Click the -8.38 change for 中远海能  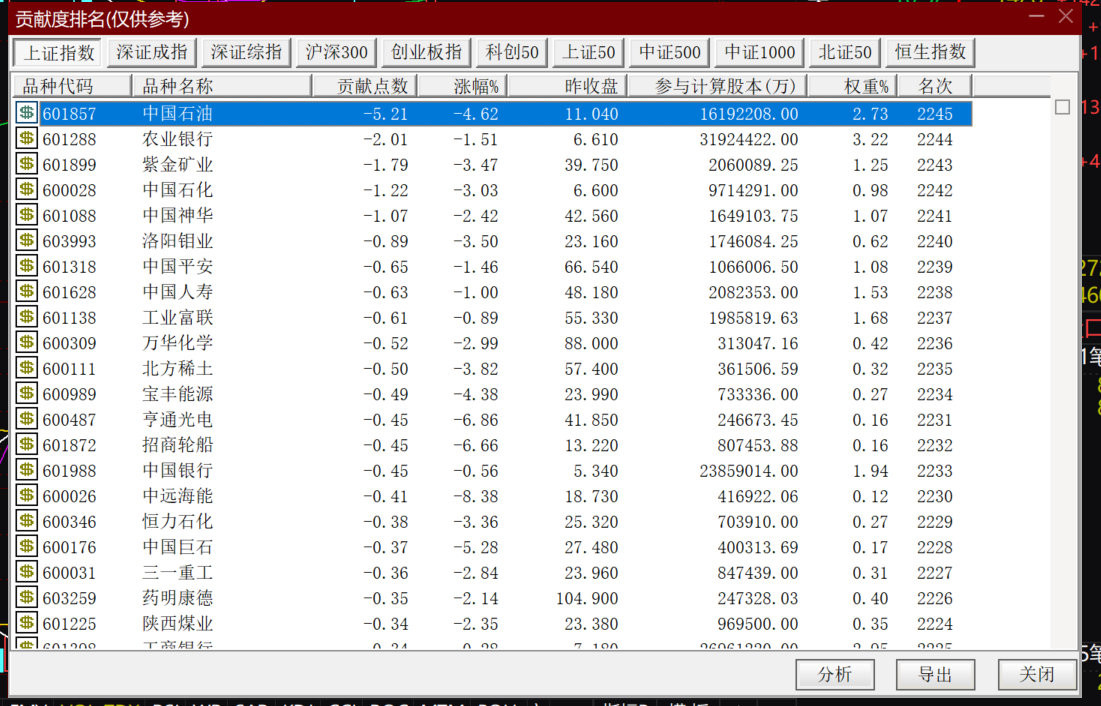[x=476, y=497]
